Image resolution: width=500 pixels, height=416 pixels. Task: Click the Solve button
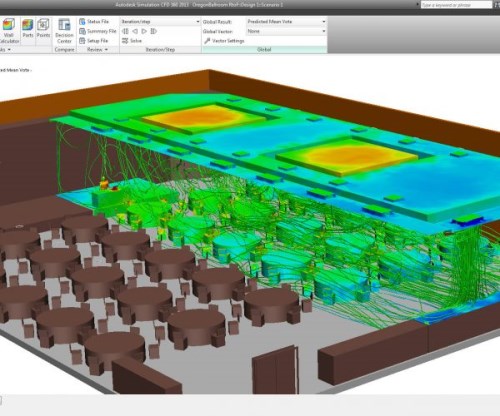click(132, 41)
